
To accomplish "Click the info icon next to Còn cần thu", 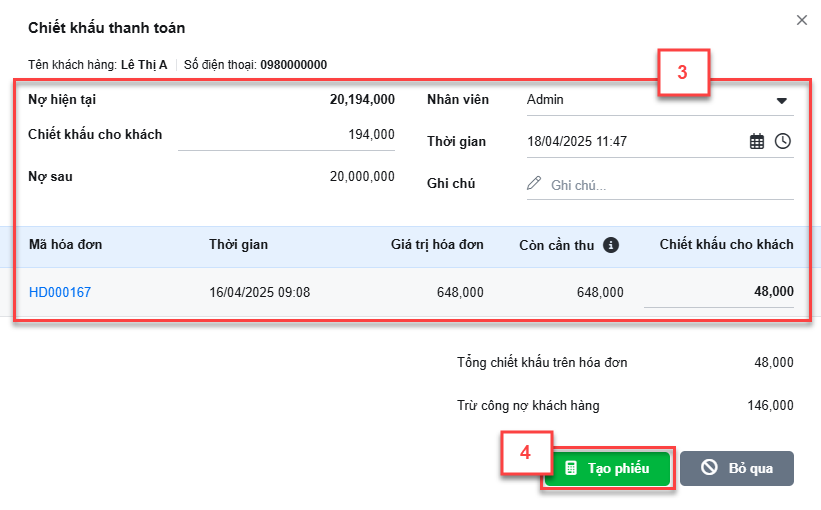I will coord(611,245).
